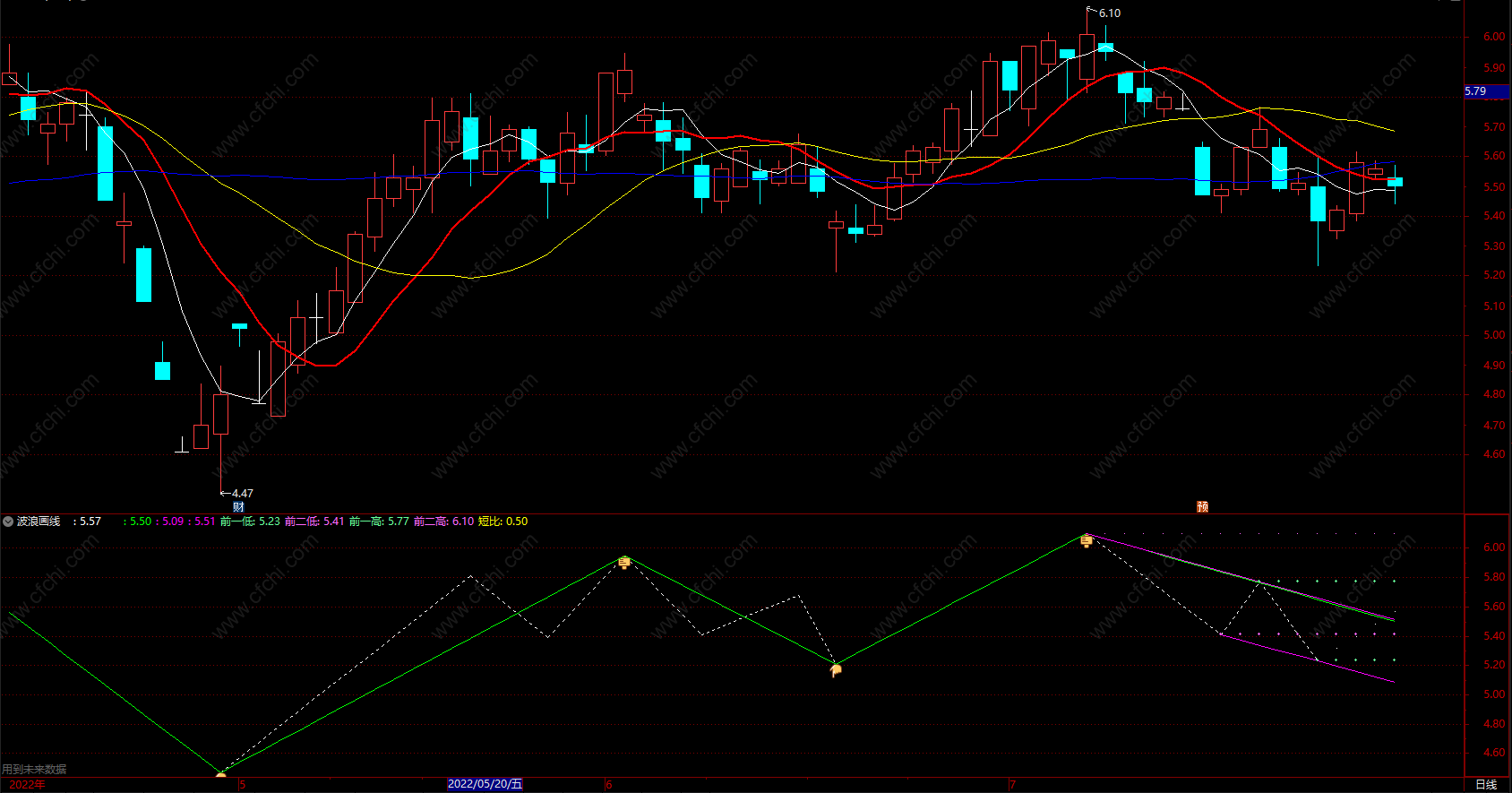
Task: Select the wave trough marker near 5.23
Action: point(836,669)
